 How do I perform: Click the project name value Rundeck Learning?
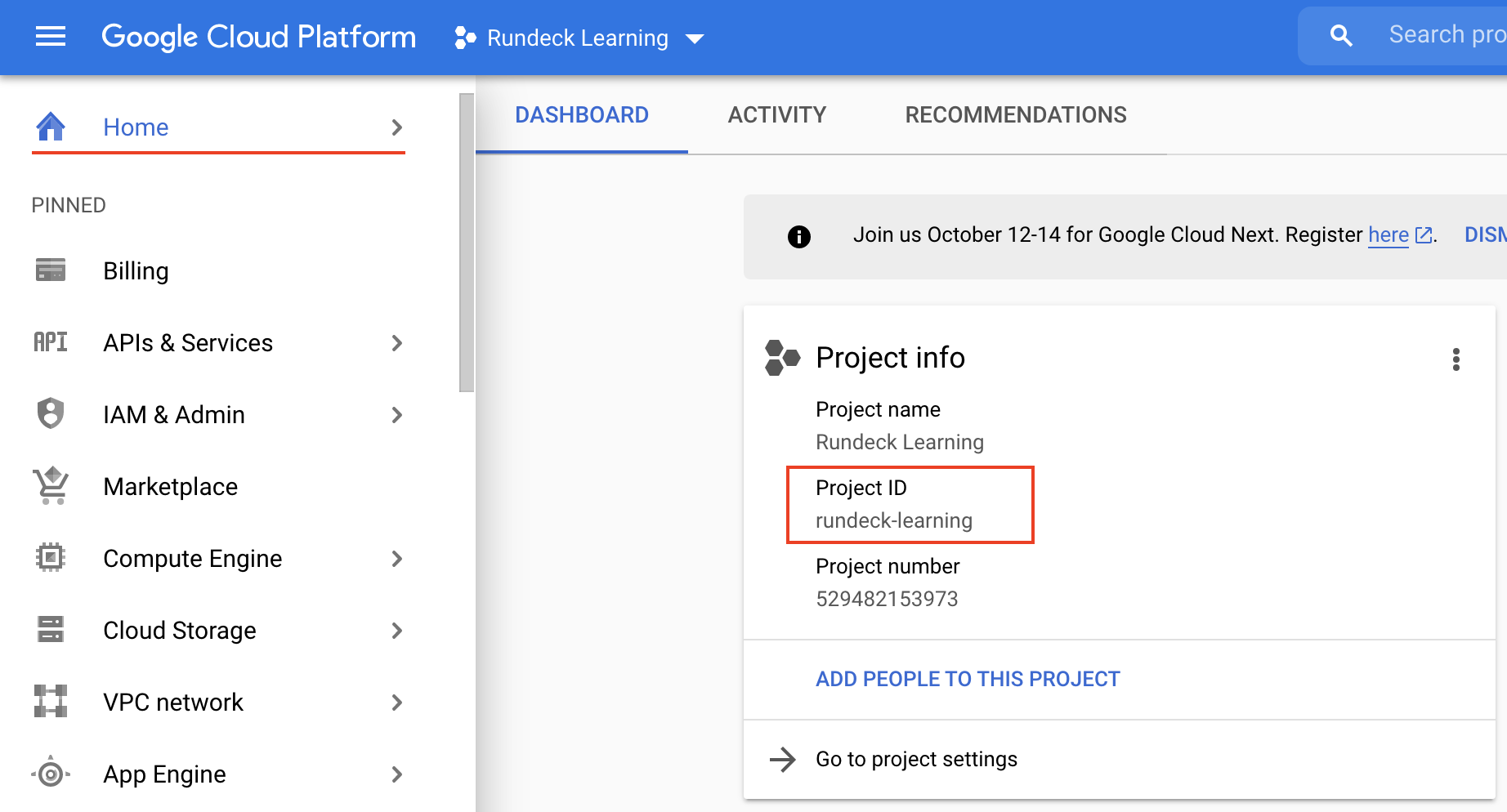coord(900,442)
